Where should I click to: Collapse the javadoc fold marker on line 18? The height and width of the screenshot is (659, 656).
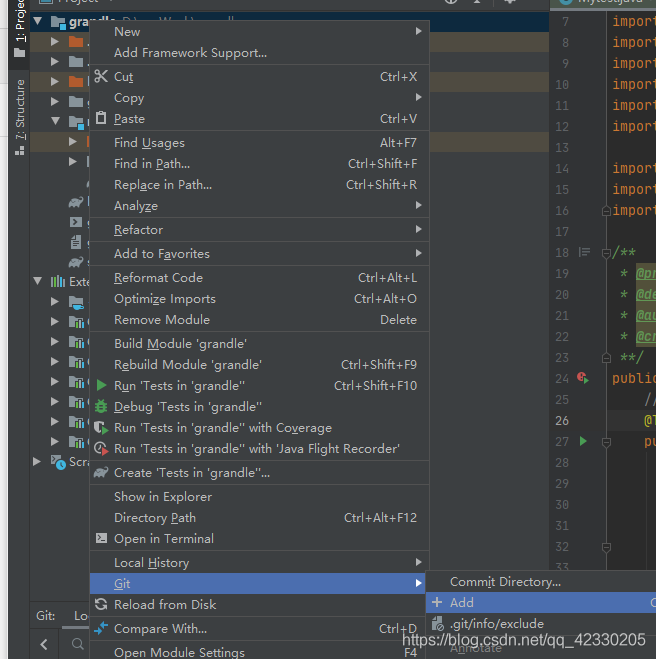[606, 253]
